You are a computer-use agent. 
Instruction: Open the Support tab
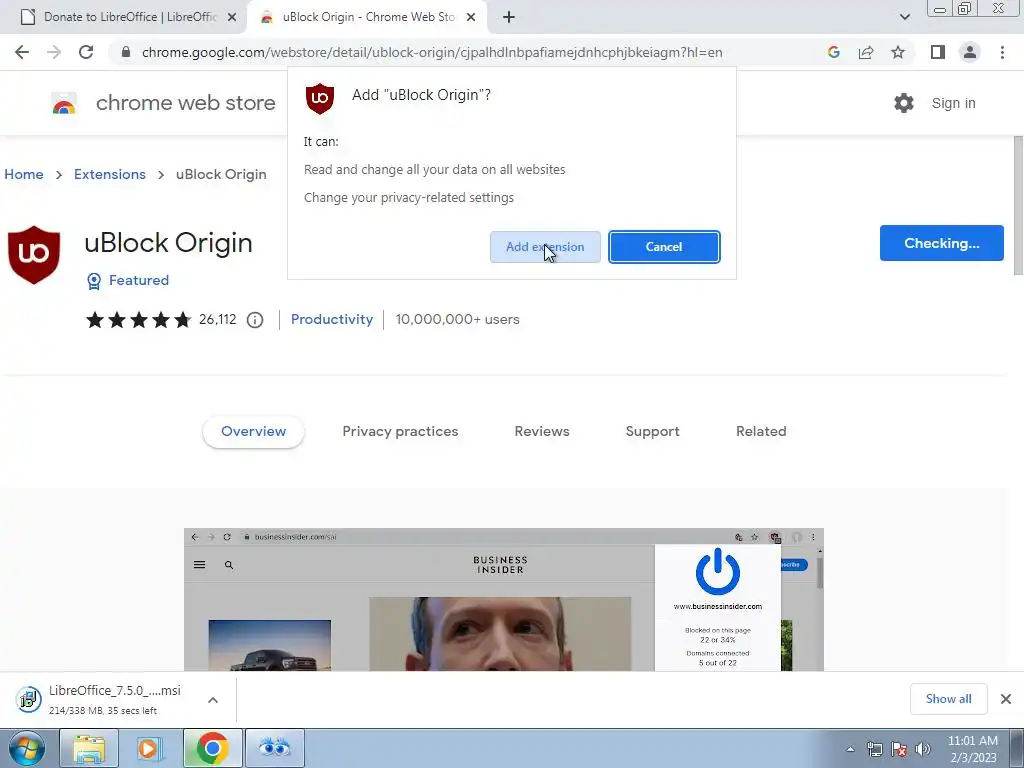click(652, 432)
